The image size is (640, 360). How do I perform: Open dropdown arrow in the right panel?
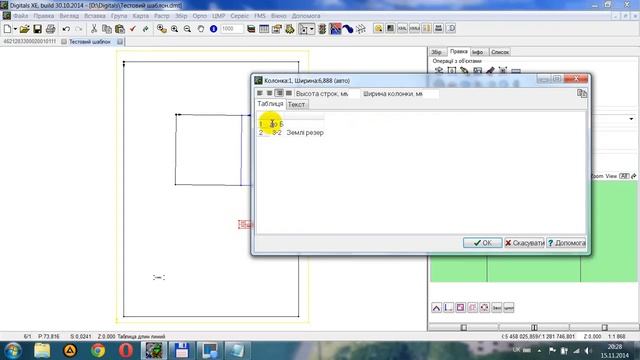pos(631,119)
